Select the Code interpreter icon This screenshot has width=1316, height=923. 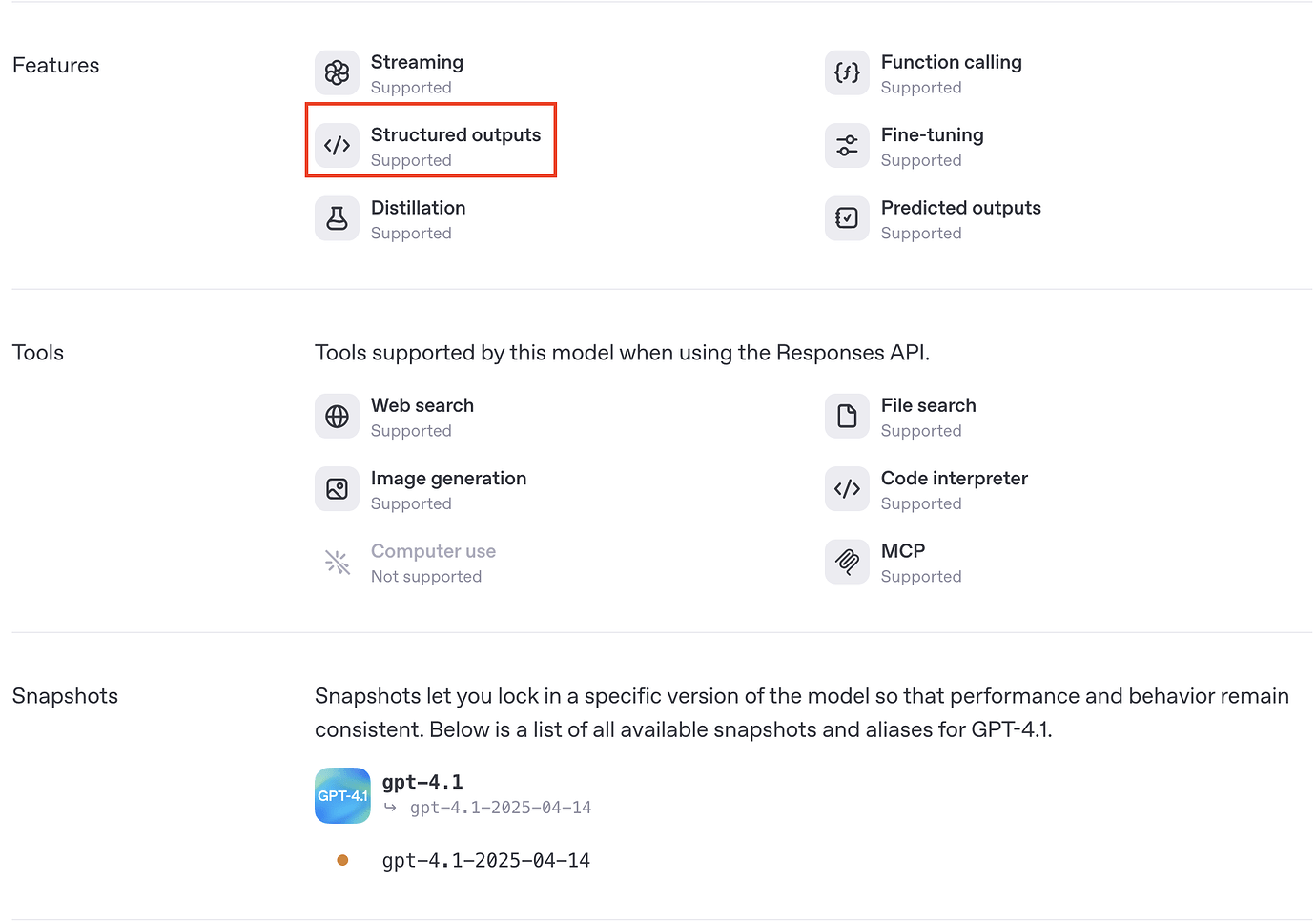pyautogui.click(x=847, y=488)
